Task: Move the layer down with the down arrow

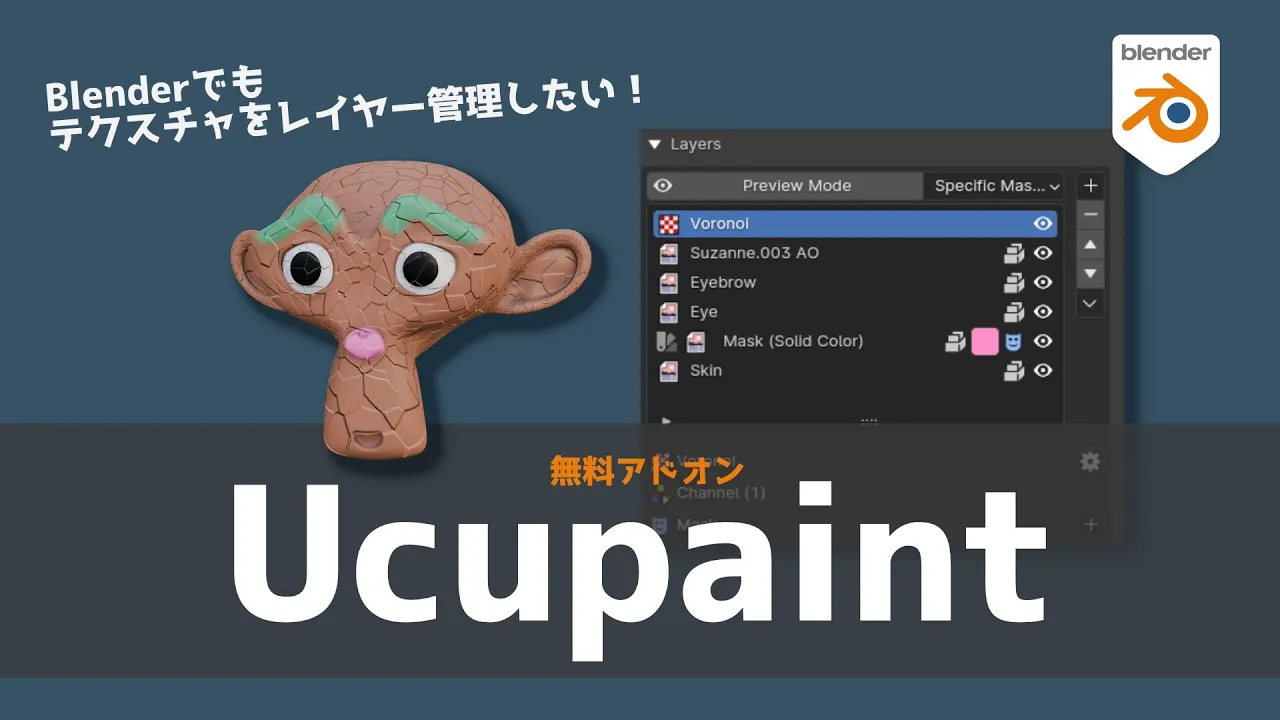Action: [x=1091, y=273]
